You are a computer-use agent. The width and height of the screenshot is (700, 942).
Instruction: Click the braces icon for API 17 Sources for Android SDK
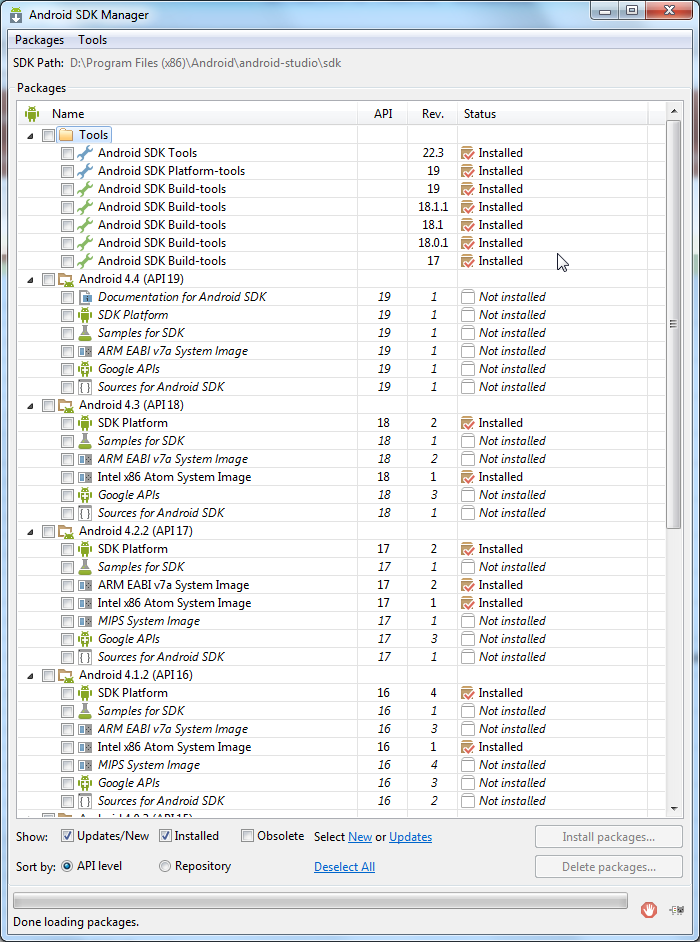(85, 657)
